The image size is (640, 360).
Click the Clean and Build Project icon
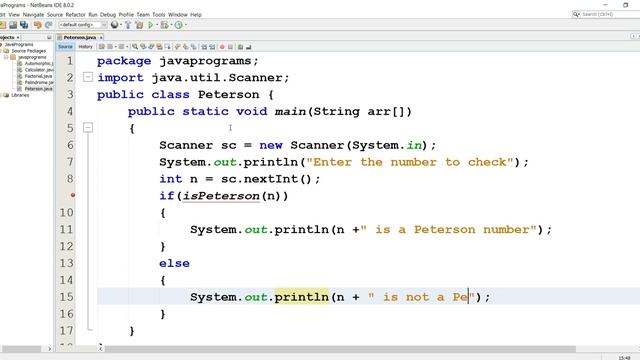(139, 25)
